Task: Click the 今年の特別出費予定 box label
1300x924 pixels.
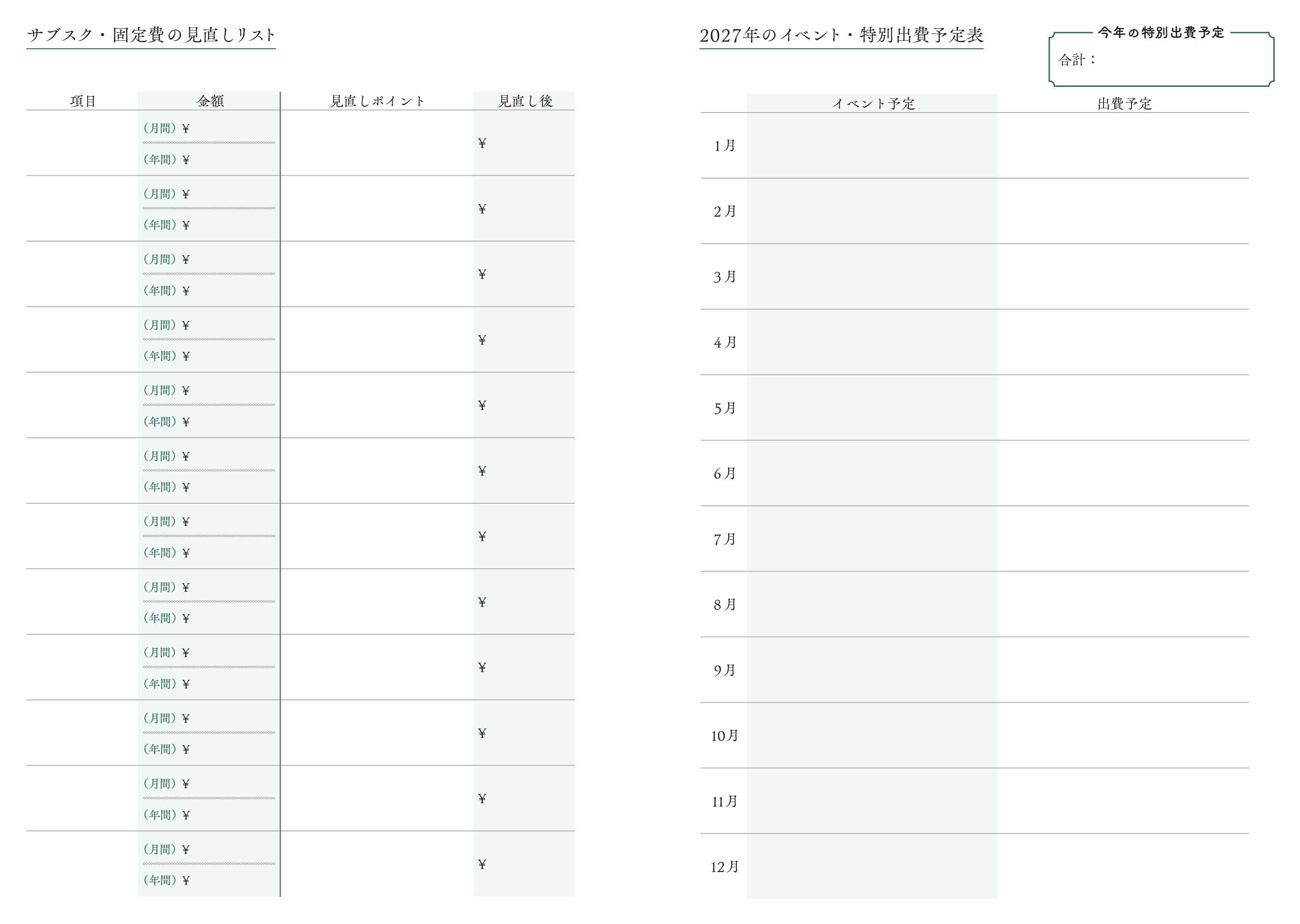Action: click(x=1161, y=32)
